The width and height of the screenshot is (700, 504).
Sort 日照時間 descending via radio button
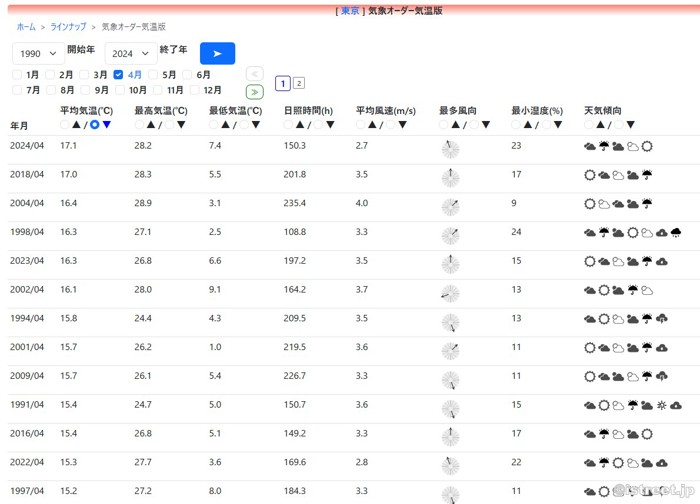pos(319,125)
